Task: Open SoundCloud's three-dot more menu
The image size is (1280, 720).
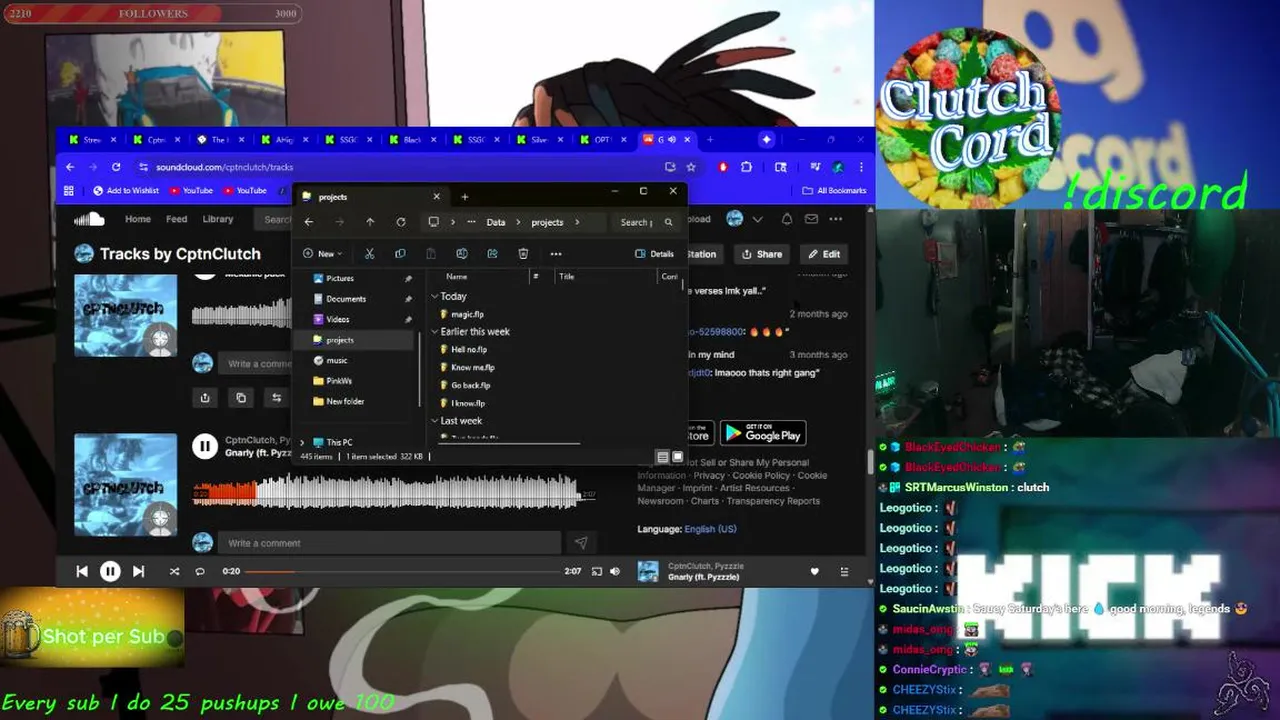Action: pos(836,219)
